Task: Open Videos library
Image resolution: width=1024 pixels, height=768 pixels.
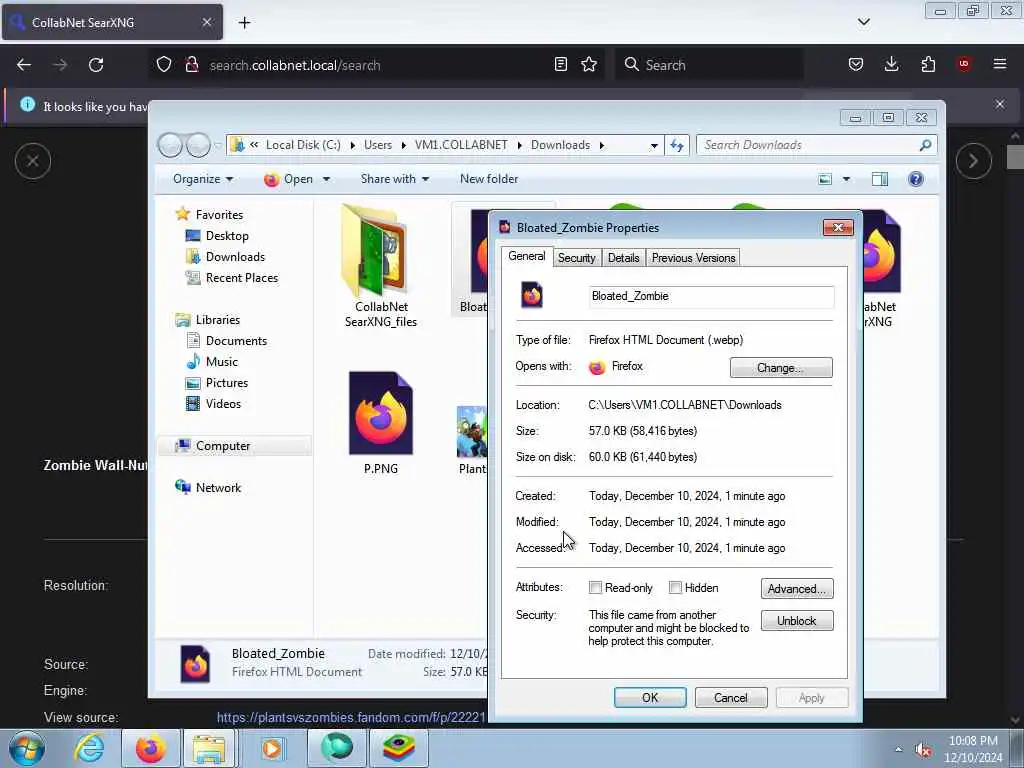Action: [223, 404]
